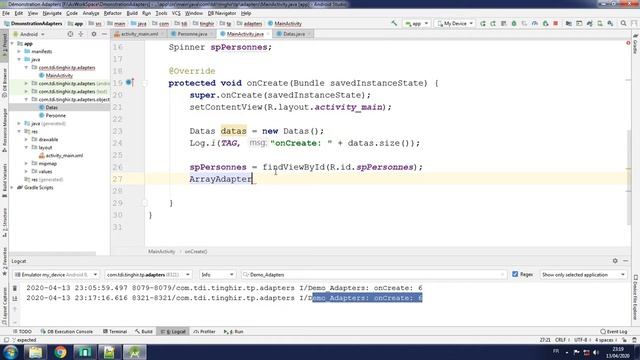
Task: Open the Analyze menu
Action: (91, 13)
